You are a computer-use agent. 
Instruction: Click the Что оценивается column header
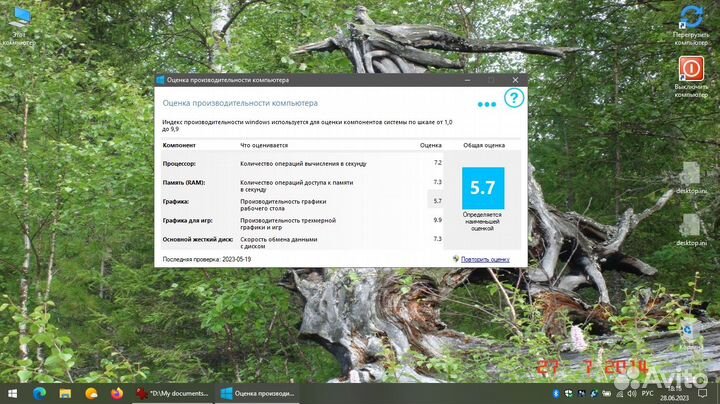click(264, 145)
